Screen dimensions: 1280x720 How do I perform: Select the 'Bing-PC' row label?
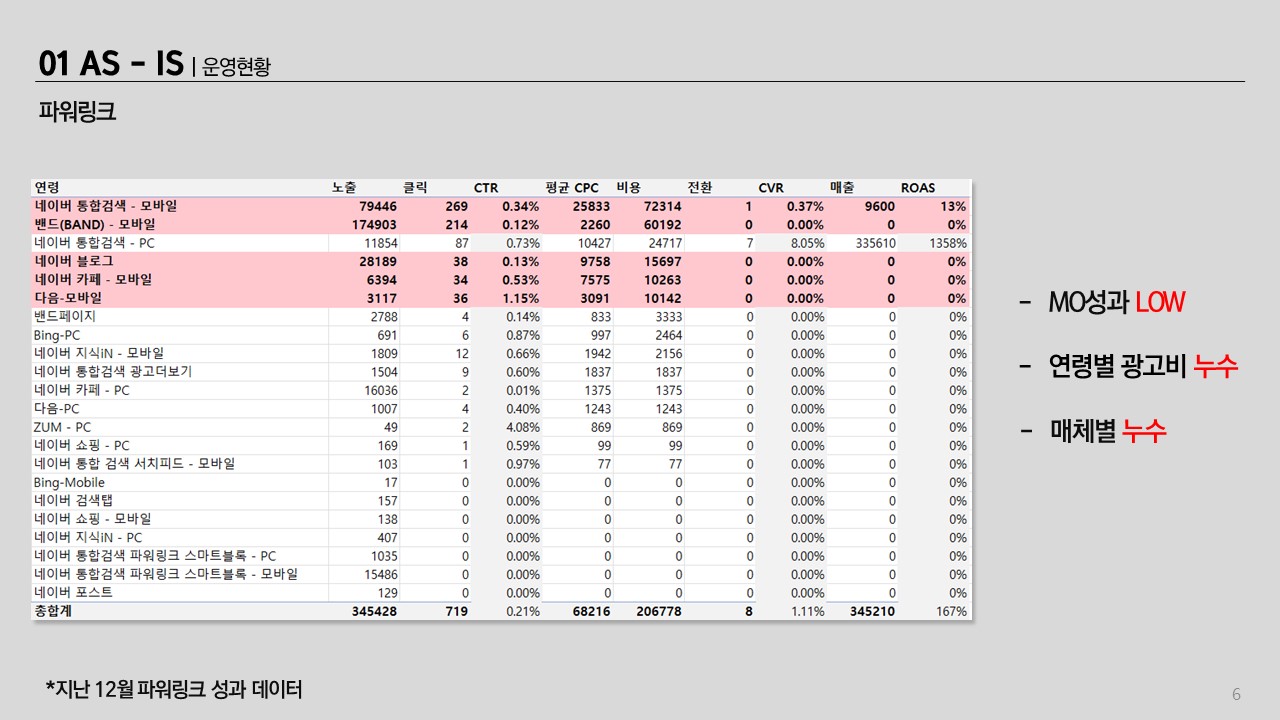tap(56, 335)
